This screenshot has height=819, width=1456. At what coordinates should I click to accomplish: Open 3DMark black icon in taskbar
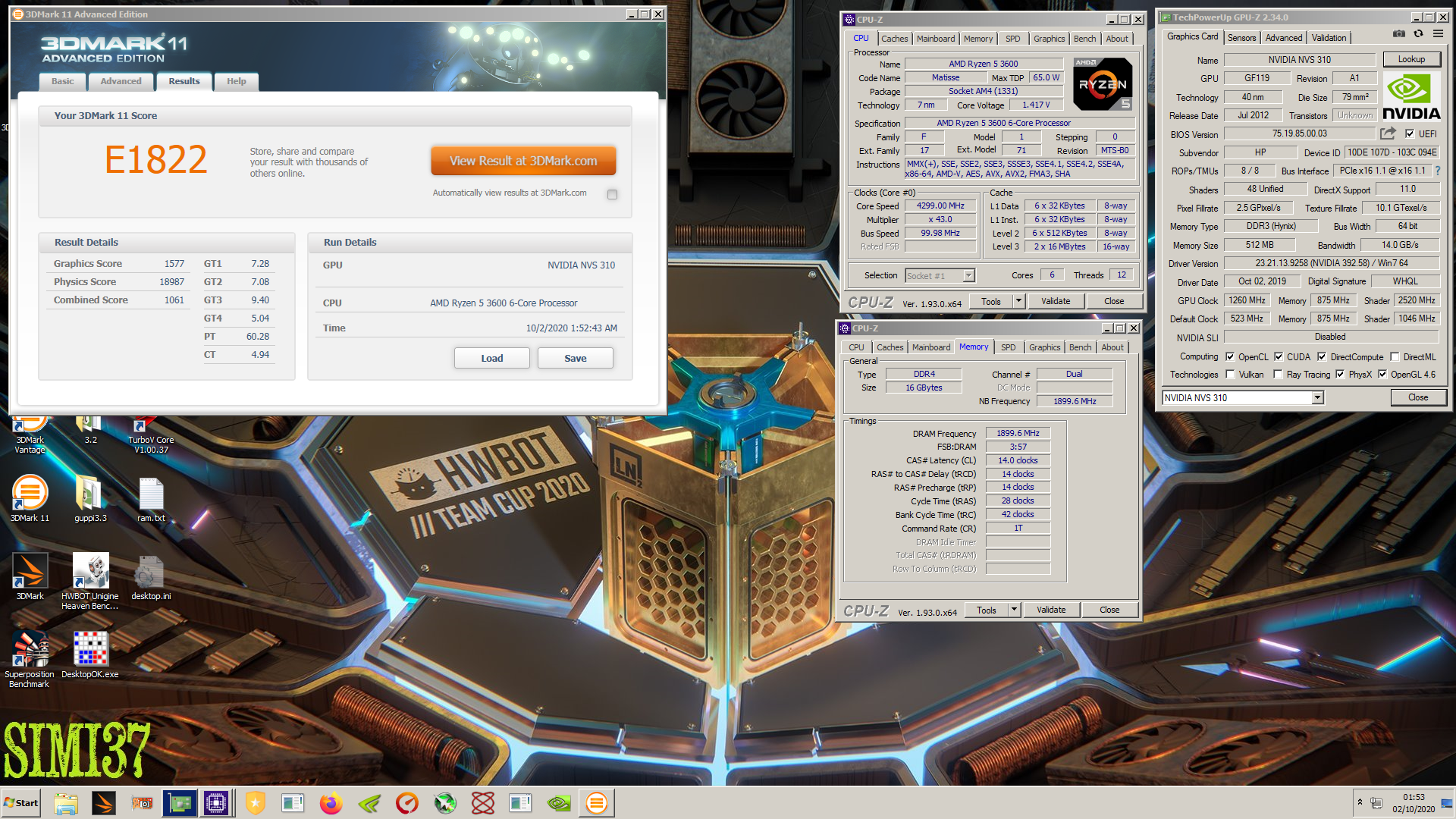[104, 803]
